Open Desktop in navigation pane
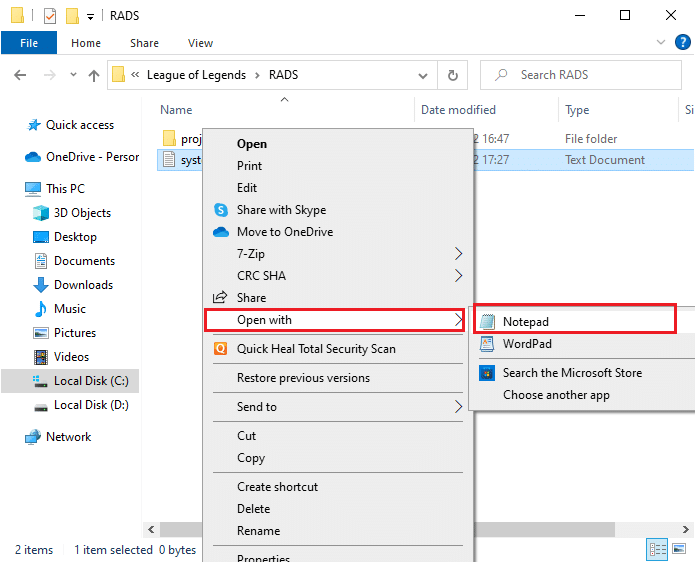The image size is (695, 562). coord(65,237)
